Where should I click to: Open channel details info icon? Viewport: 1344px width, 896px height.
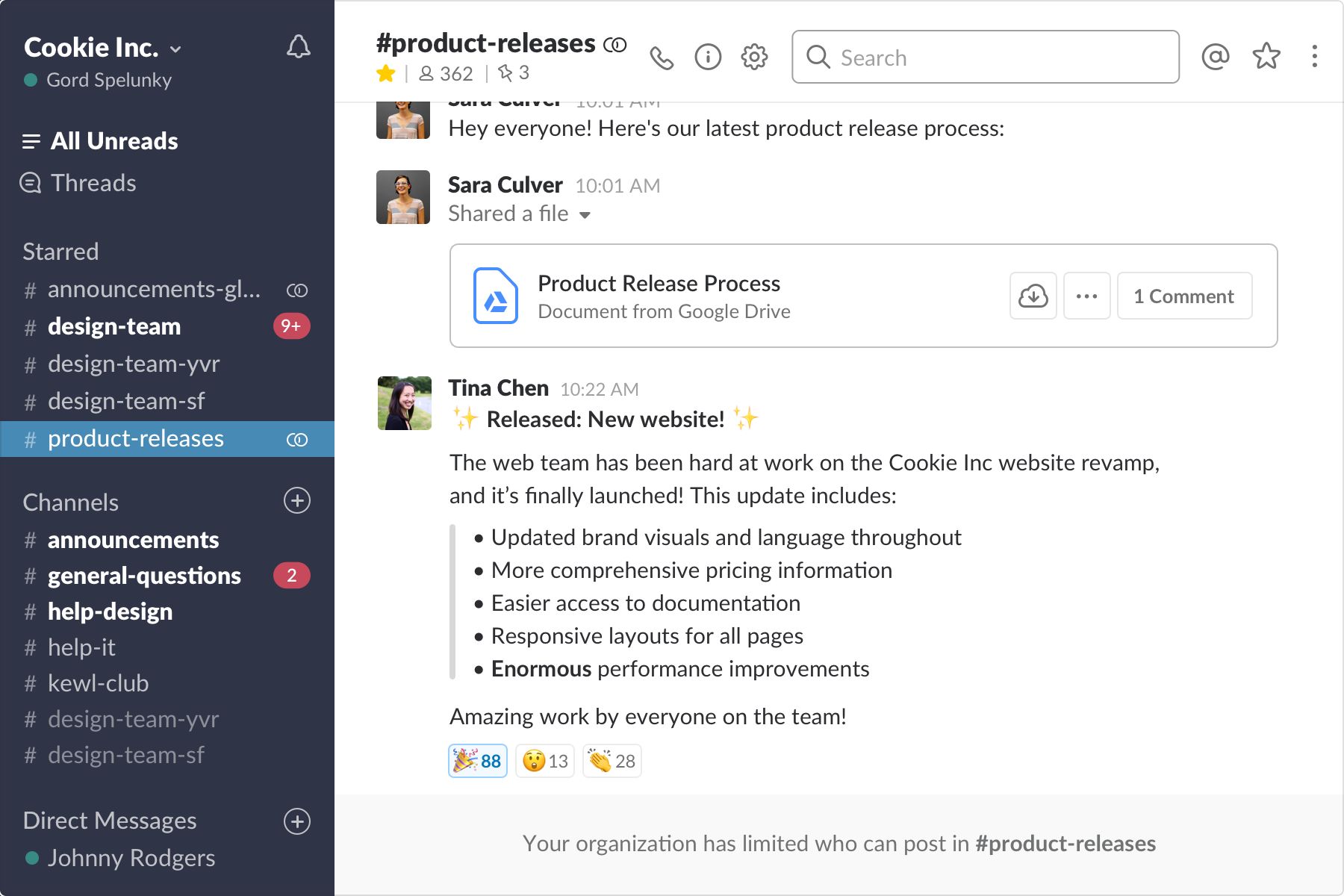click(x=708, y=57)
